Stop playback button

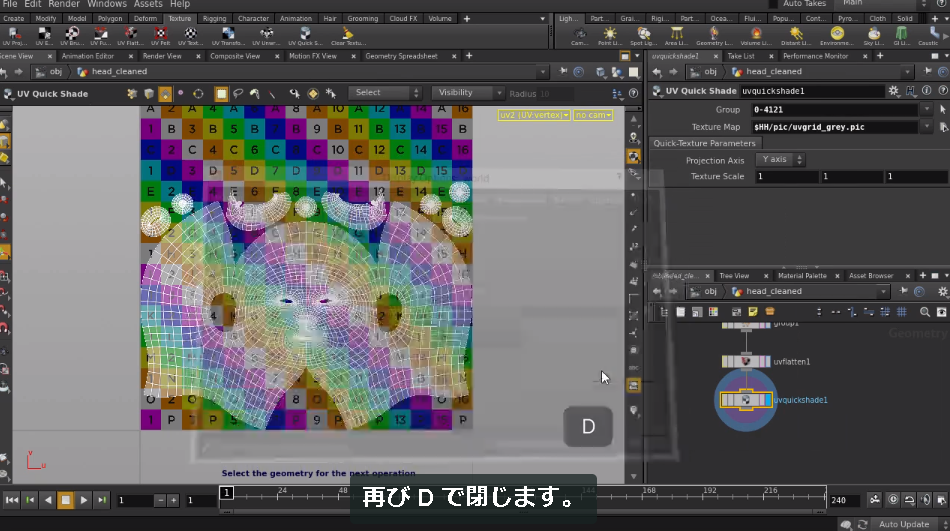65,500
